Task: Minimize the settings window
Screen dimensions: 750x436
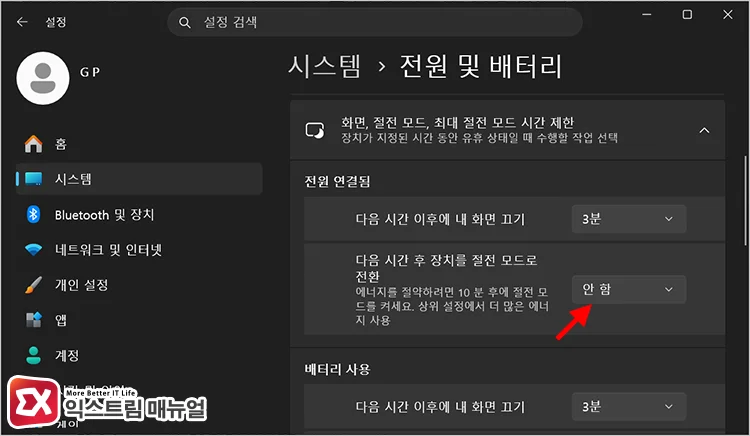Action: click(x=647, y=15)
